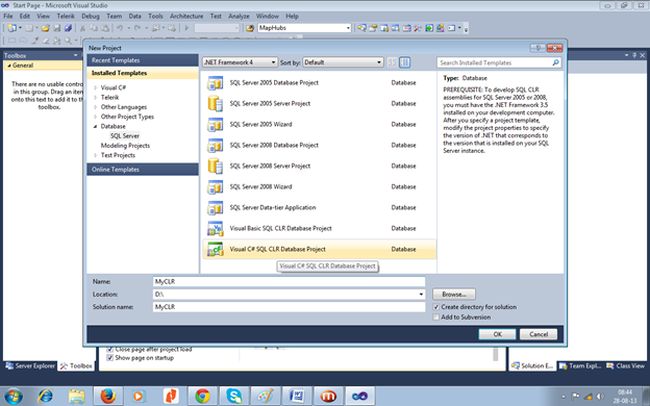Click into the project Name field
Screen dimensions: 650x406
click(289, 282)
